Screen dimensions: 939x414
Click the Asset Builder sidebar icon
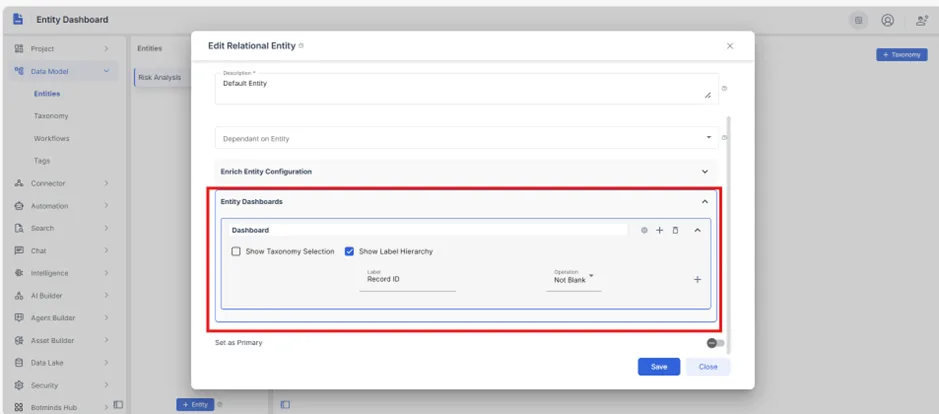point(19,340)
